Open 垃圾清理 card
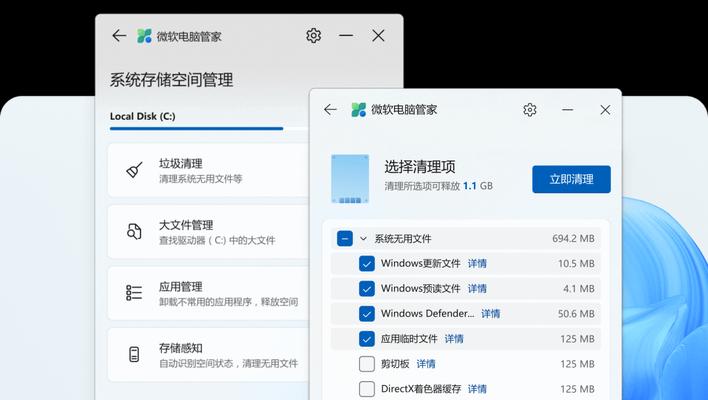This screenshot has width=708, height=400. [x=209, y=170]
